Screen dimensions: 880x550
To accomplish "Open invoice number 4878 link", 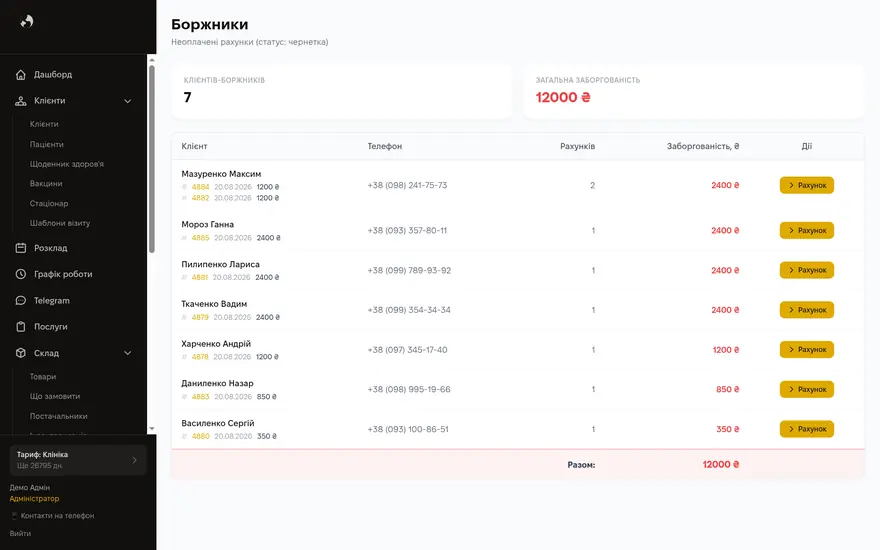I will [x=200, y=357].
